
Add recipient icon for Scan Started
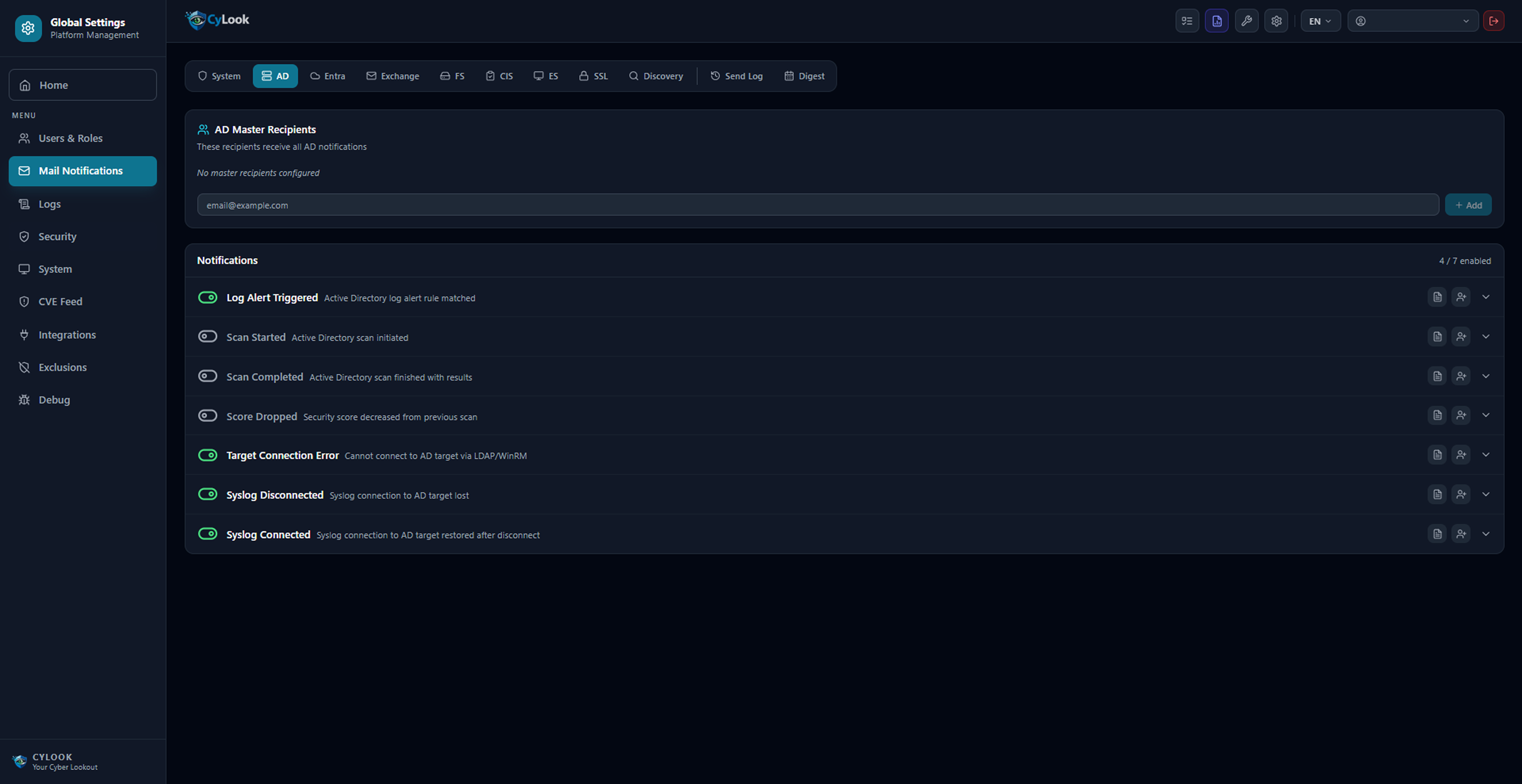pyautogui.click(x=1461, y=337)
